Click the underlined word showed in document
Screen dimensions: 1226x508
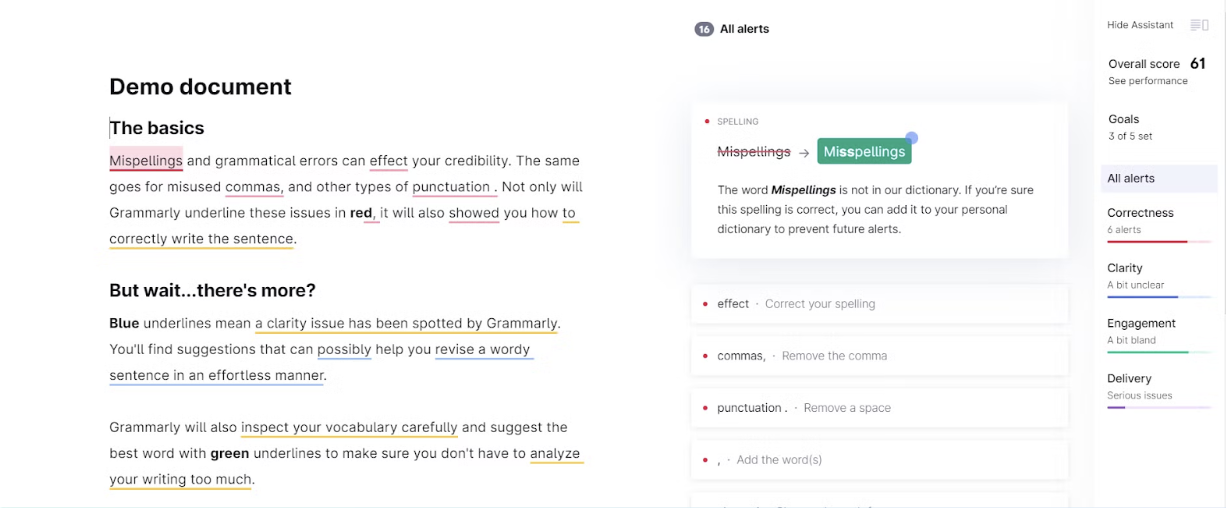(x=474, y=212)
